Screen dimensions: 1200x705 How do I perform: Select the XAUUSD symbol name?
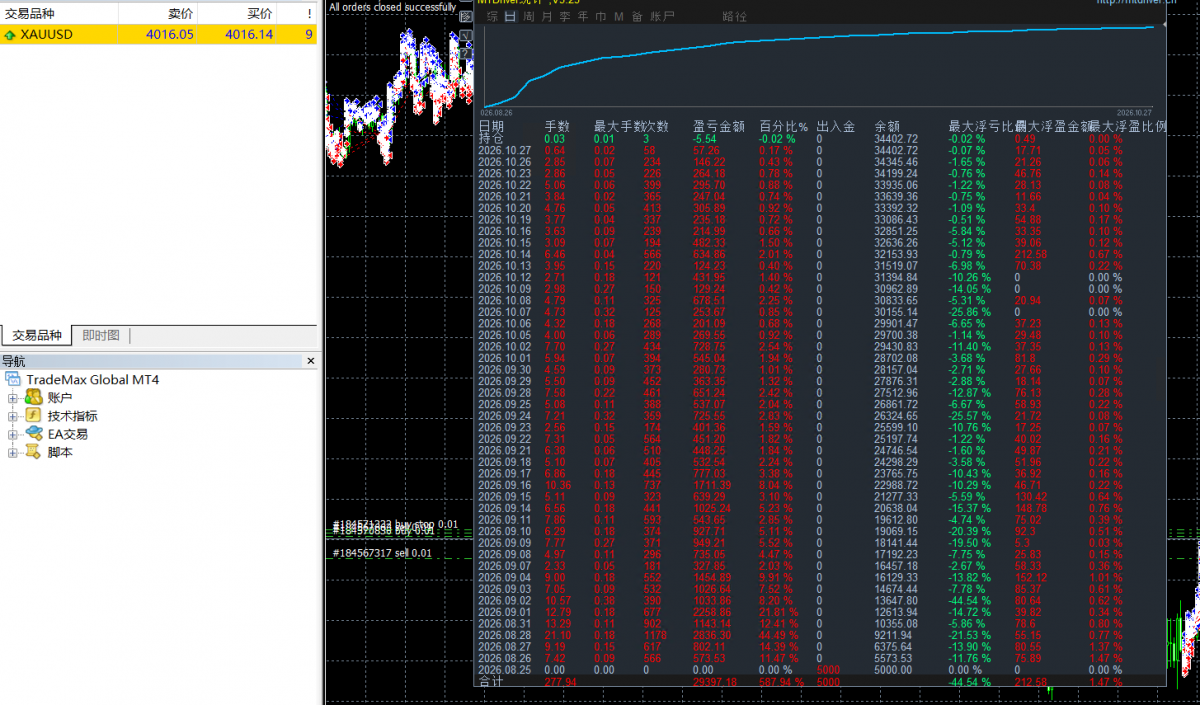pyautogui.click(x=46, y=35)
